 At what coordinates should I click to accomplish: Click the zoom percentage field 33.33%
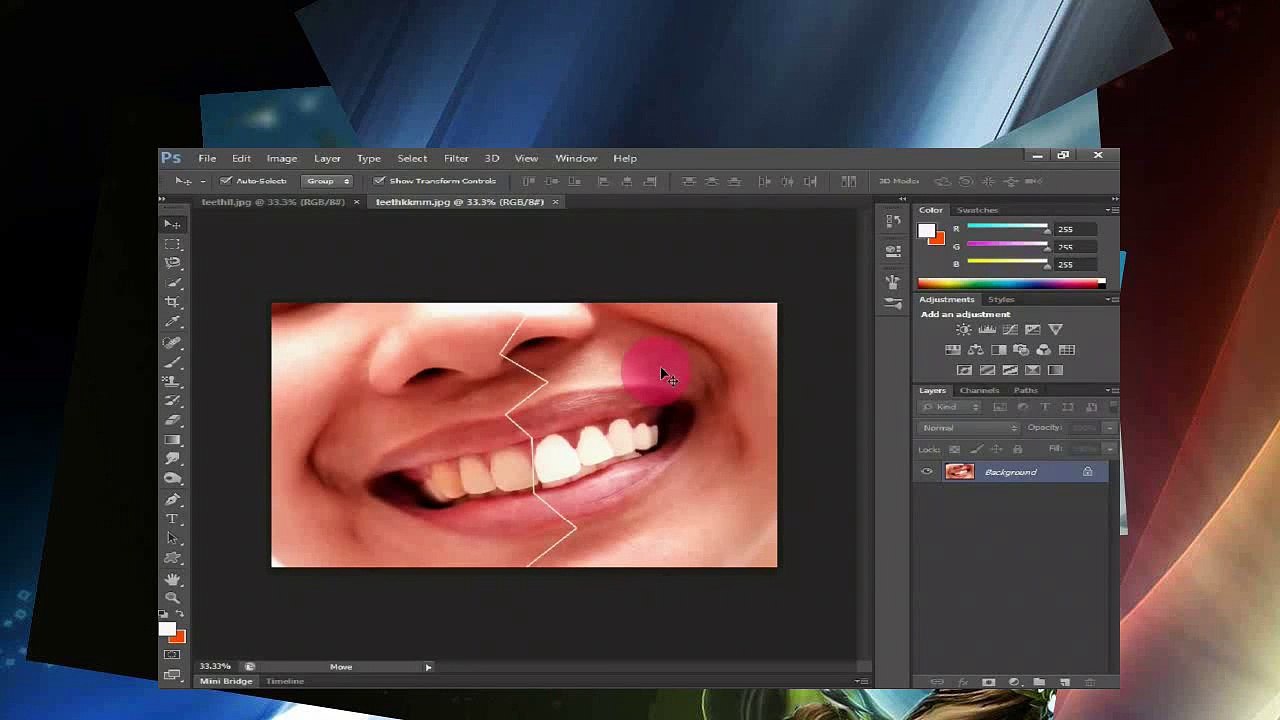[x=215, y=666]
